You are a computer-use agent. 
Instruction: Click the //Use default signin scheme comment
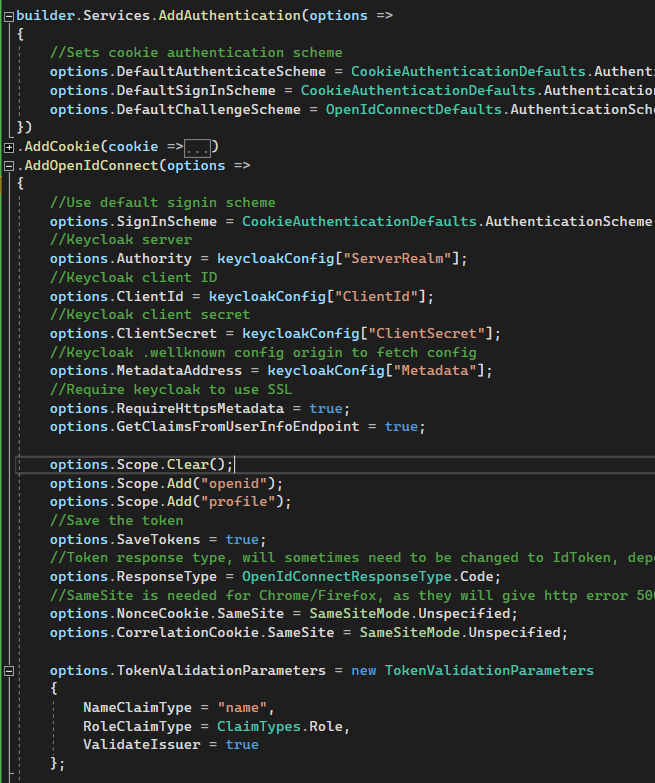[162, 202]
